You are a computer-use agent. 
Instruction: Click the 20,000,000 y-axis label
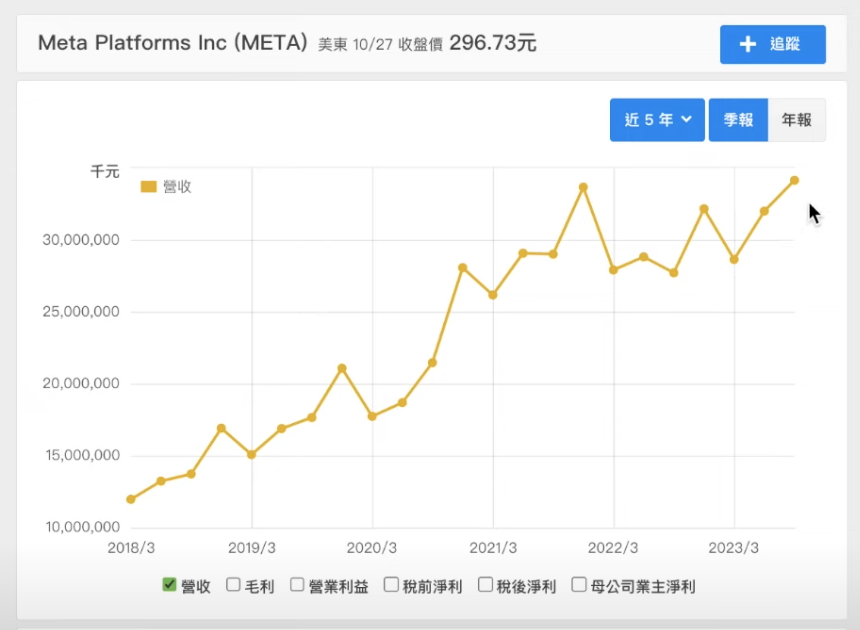(81, 383)
